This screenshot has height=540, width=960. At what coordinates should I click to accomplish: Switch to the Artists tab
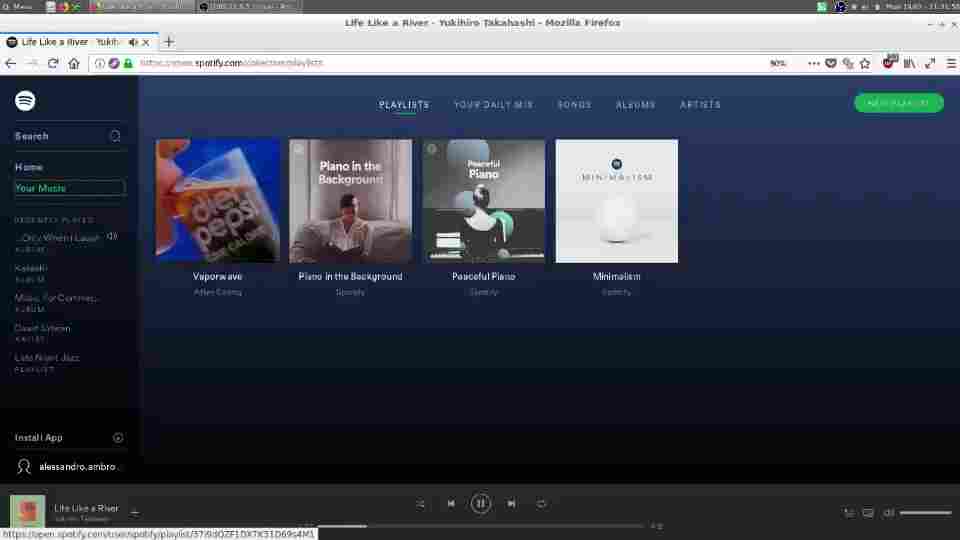tap(700, 105)
